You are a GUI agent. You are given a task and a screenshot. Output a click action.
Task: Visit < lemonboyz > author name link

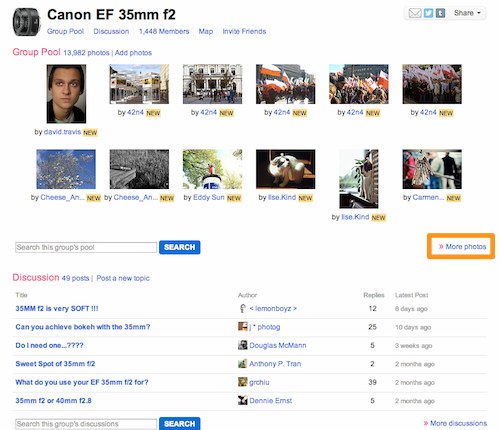click(x=273, y=308)
